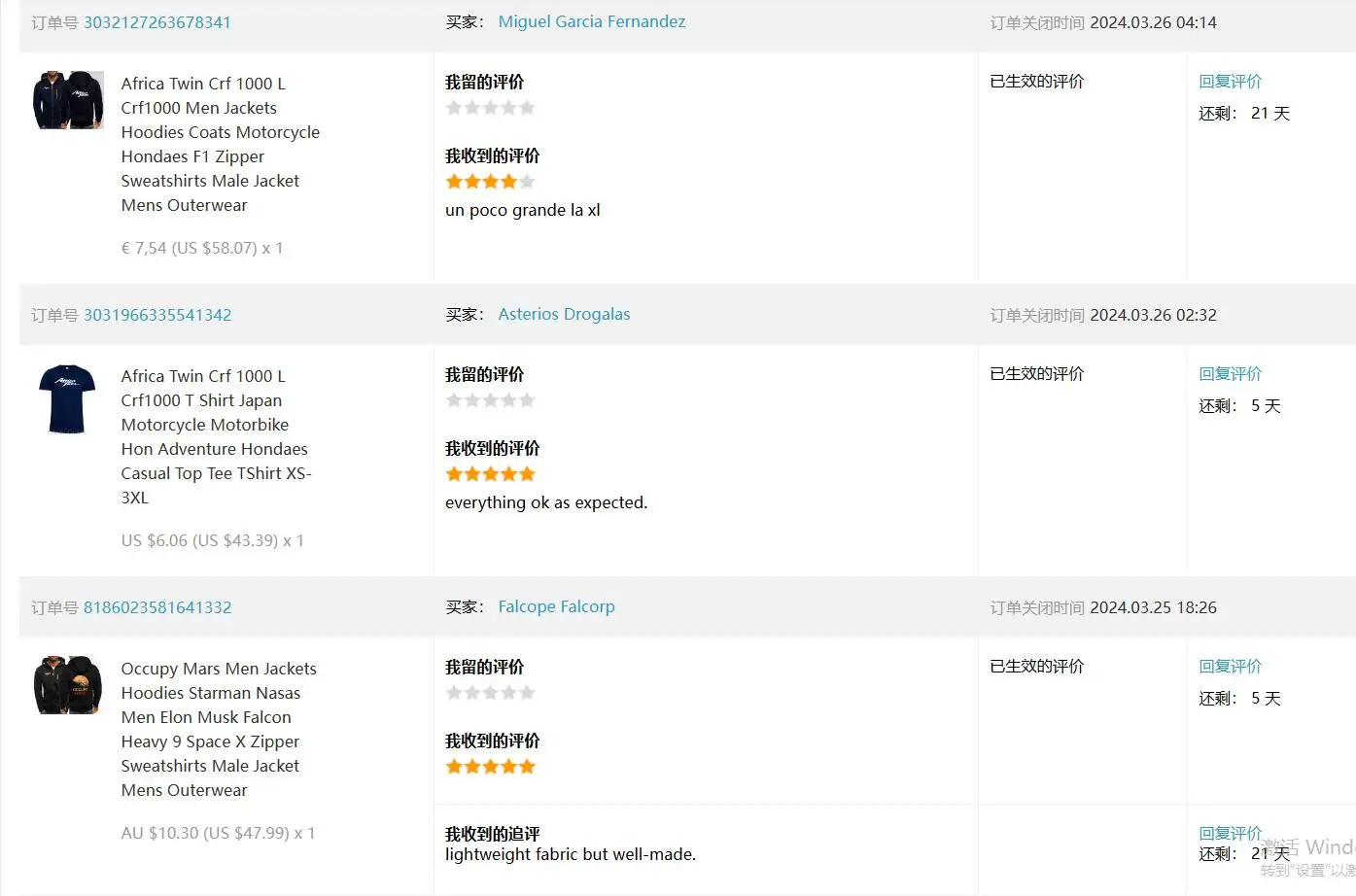
Task: Click the five-star rating from Falcope Falcorp
Action: coord(490,767)
